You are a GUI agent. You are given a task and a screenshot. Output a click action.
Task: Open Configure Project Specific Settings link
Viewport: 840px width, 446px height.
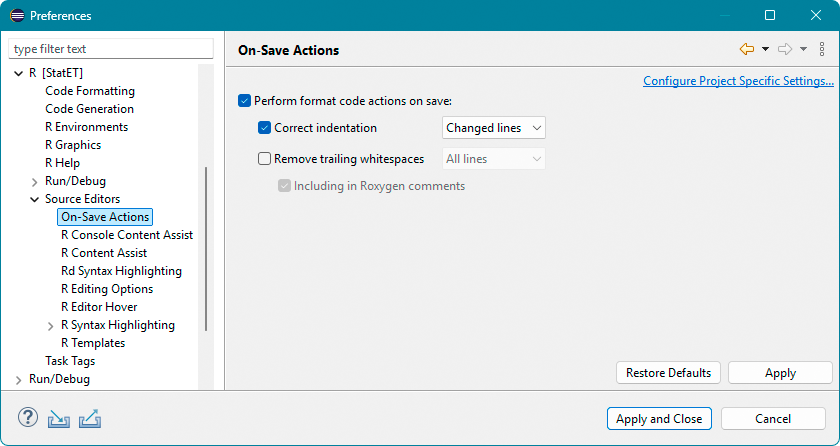pos(738,81)
